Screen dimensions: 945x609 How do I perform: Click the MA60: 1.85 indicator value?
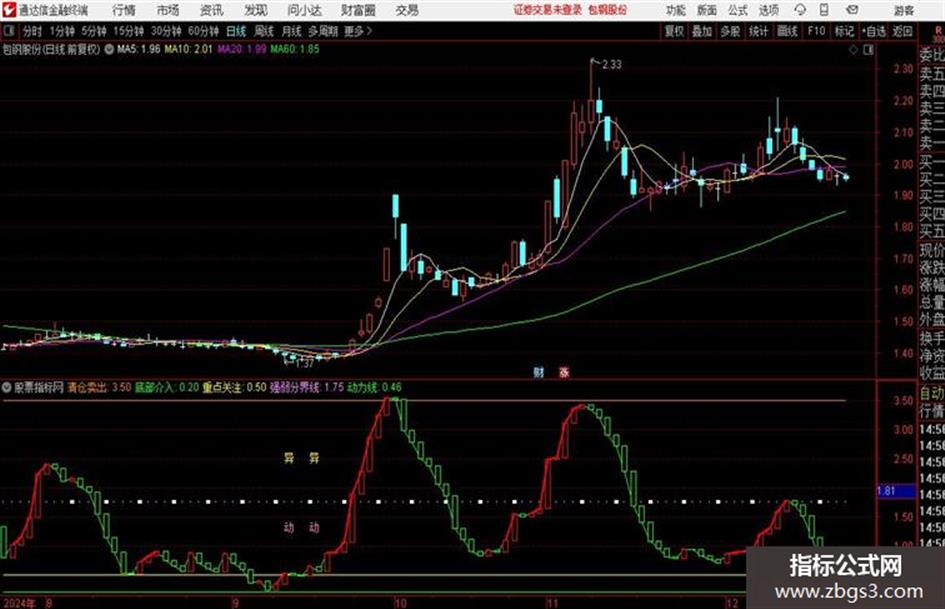(x=295, y=49)
